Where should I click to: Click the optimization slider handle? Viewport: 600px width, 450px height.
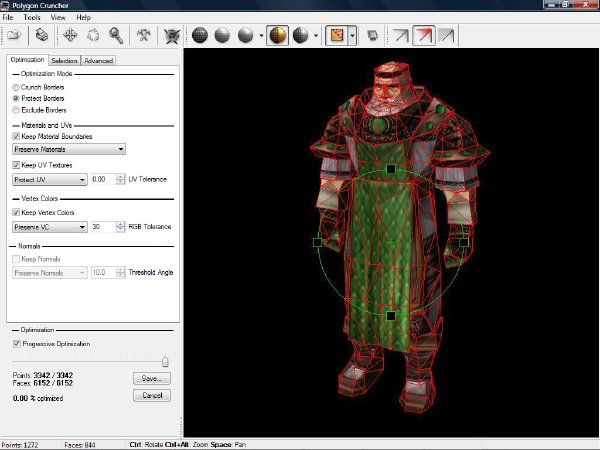[165, 361]
